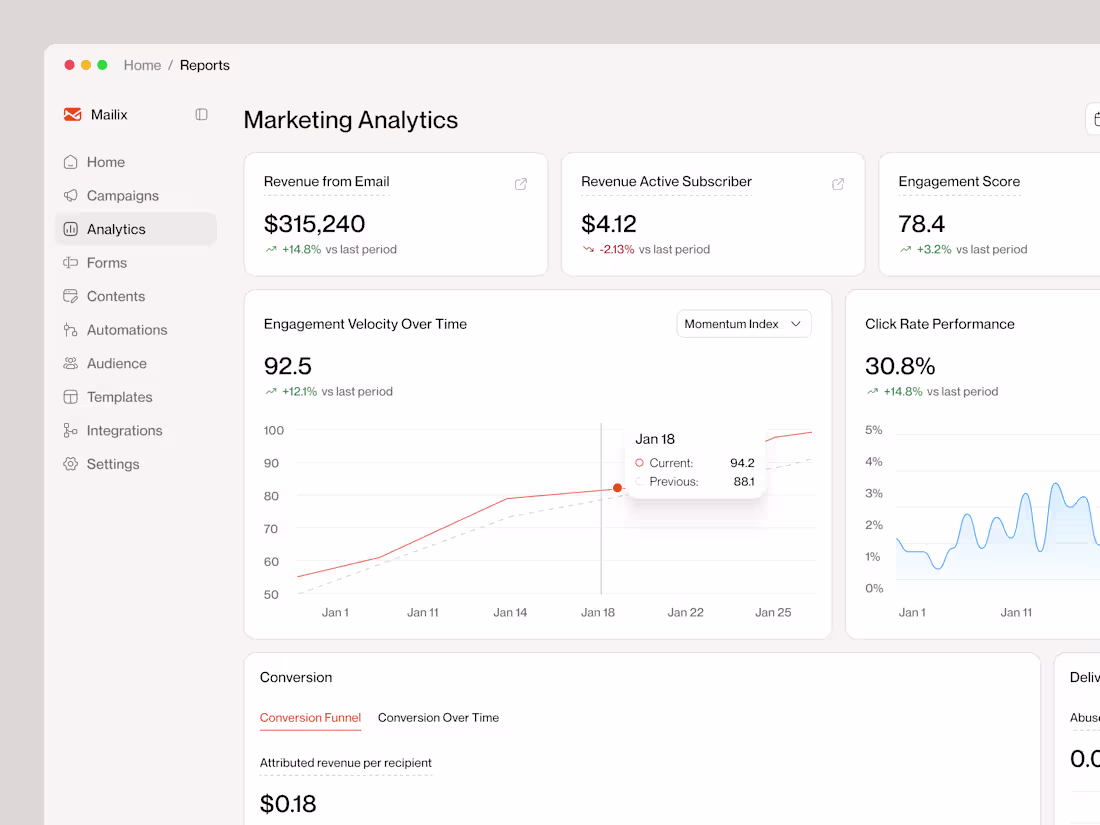Viewport: 1100px width, 825px height.
Task: Open Forms from the sidebar
Action: pos(135,263)
